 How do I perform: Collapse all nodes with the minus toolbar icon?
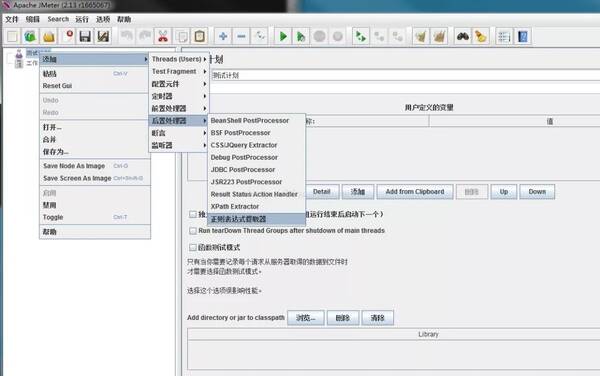tap(241, 36)
